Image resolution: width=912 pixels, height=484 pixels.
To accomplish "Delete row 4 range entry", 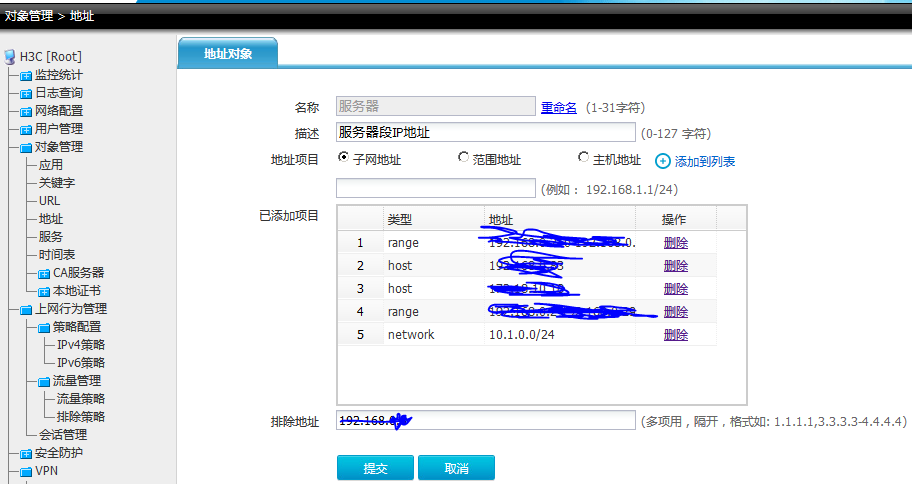I will pos(676,312).
